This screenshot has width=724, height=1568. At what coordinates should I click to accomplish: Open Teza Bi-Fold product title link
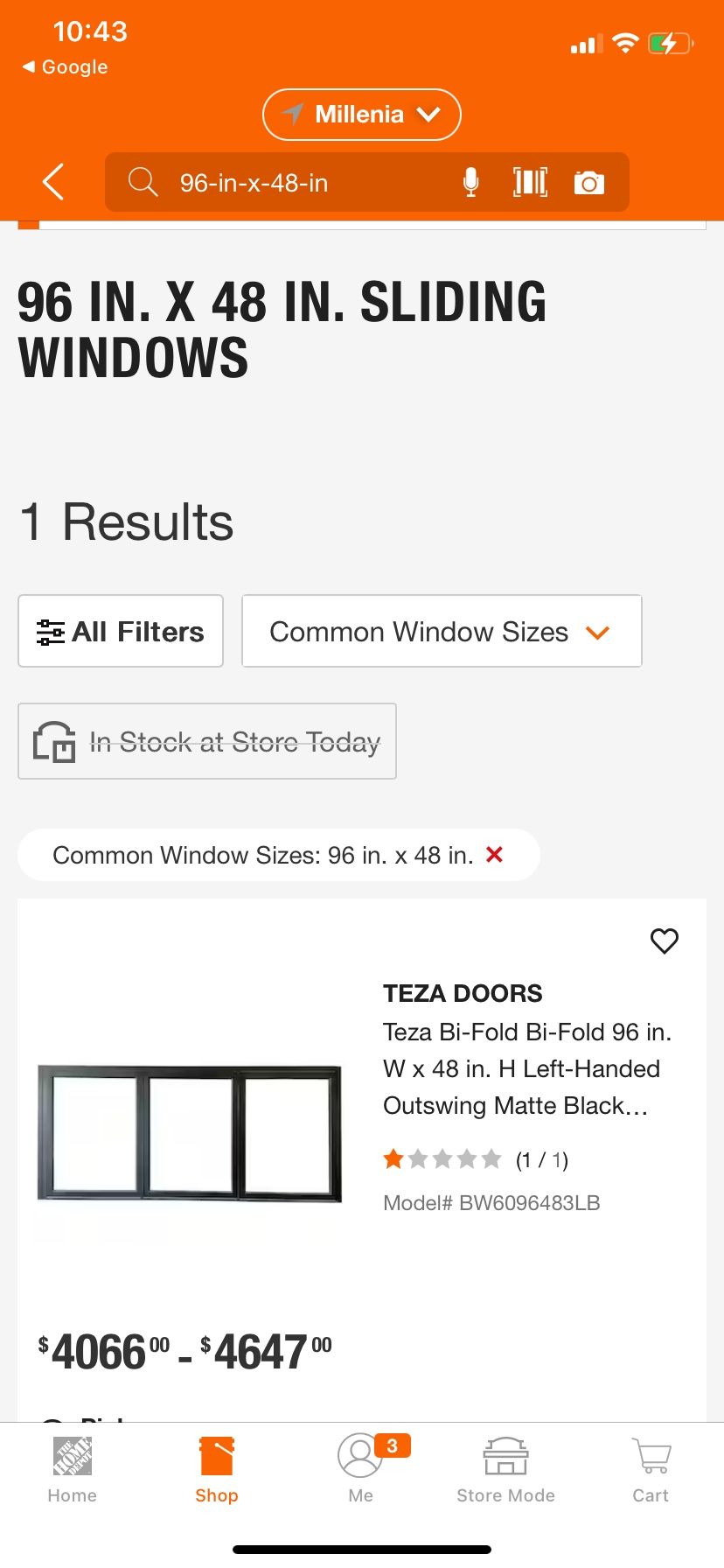[526, 1068]
